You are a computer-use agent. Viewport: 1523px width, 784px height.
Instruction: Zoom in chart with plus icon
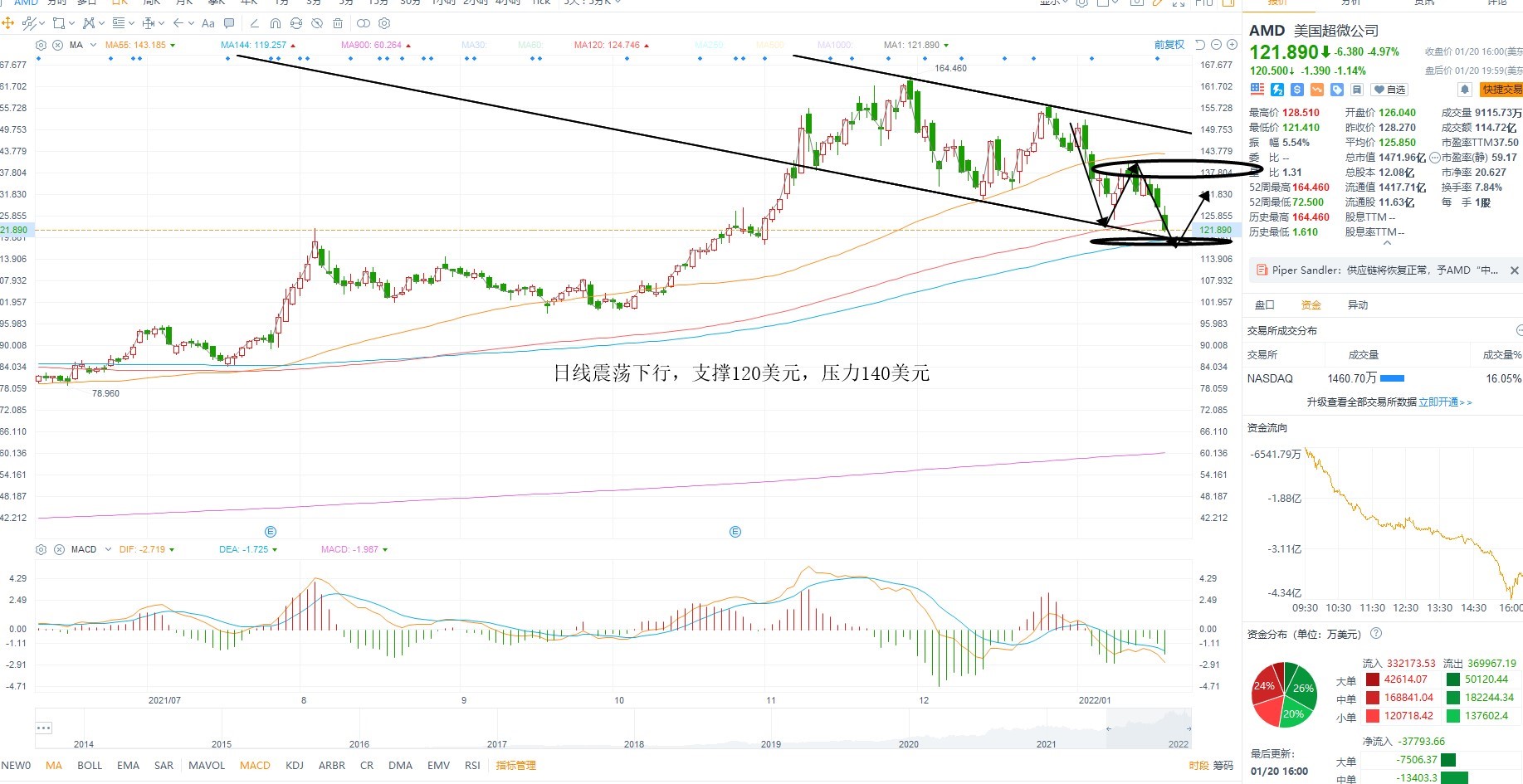coord(1232,45)
